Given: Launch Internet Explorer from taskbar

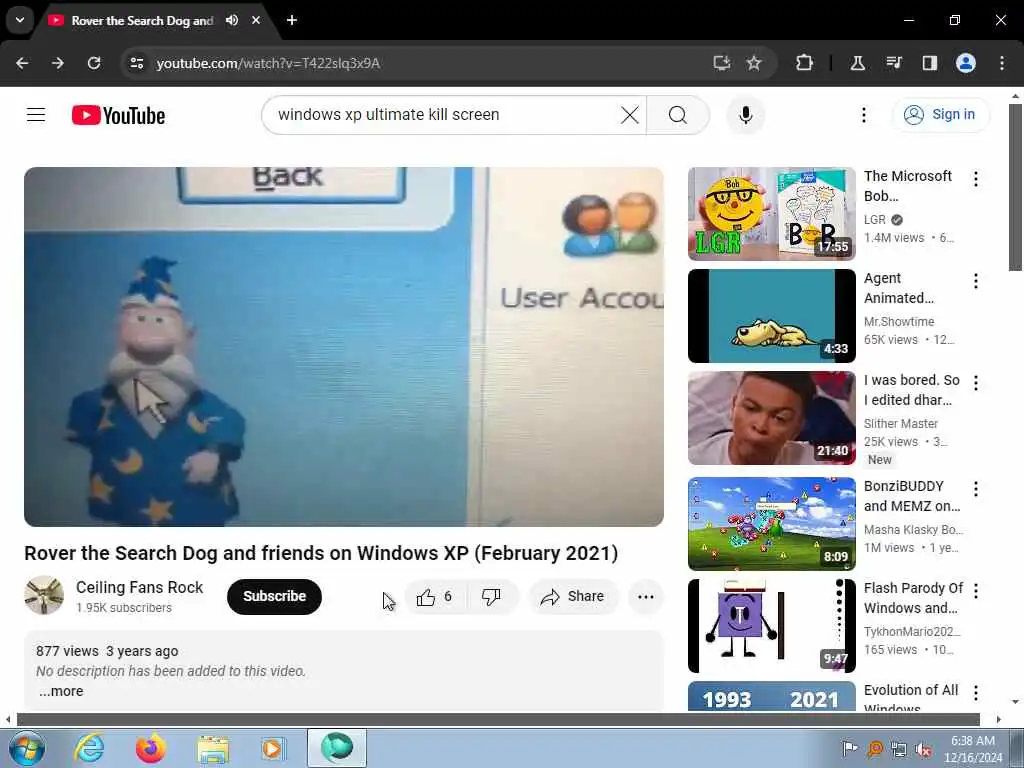Looking at the screenshot, I should 89,748.
